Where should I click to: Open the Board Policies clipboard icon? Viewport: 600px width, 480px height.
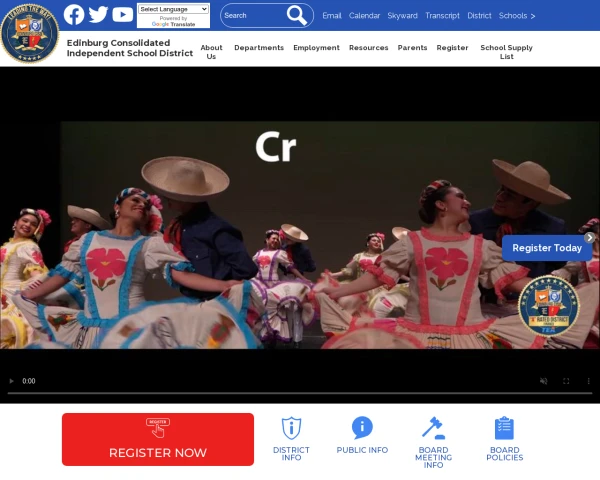(504, 428)
